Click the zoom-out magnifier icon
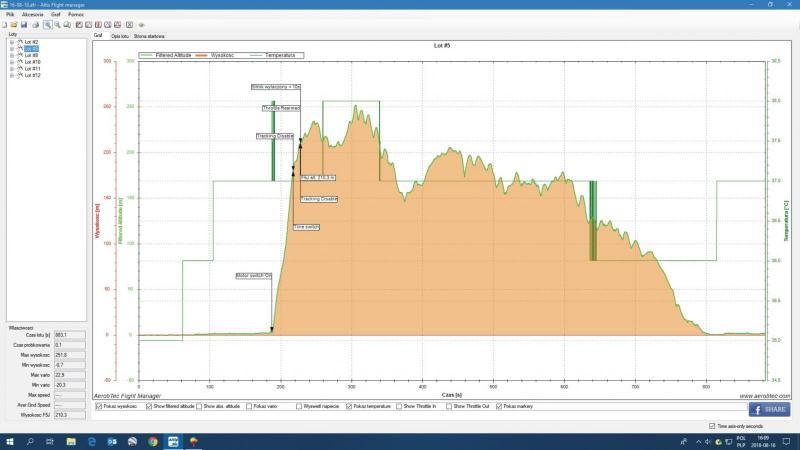 coord(57,24)
